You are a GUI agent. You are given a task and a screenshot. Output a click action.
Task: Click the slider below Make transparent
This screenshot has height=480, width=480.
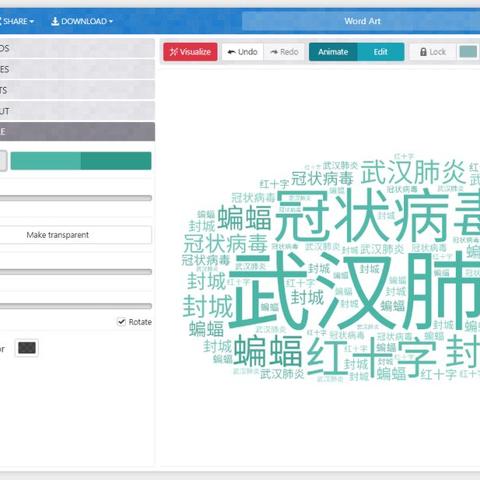(76, 272)
